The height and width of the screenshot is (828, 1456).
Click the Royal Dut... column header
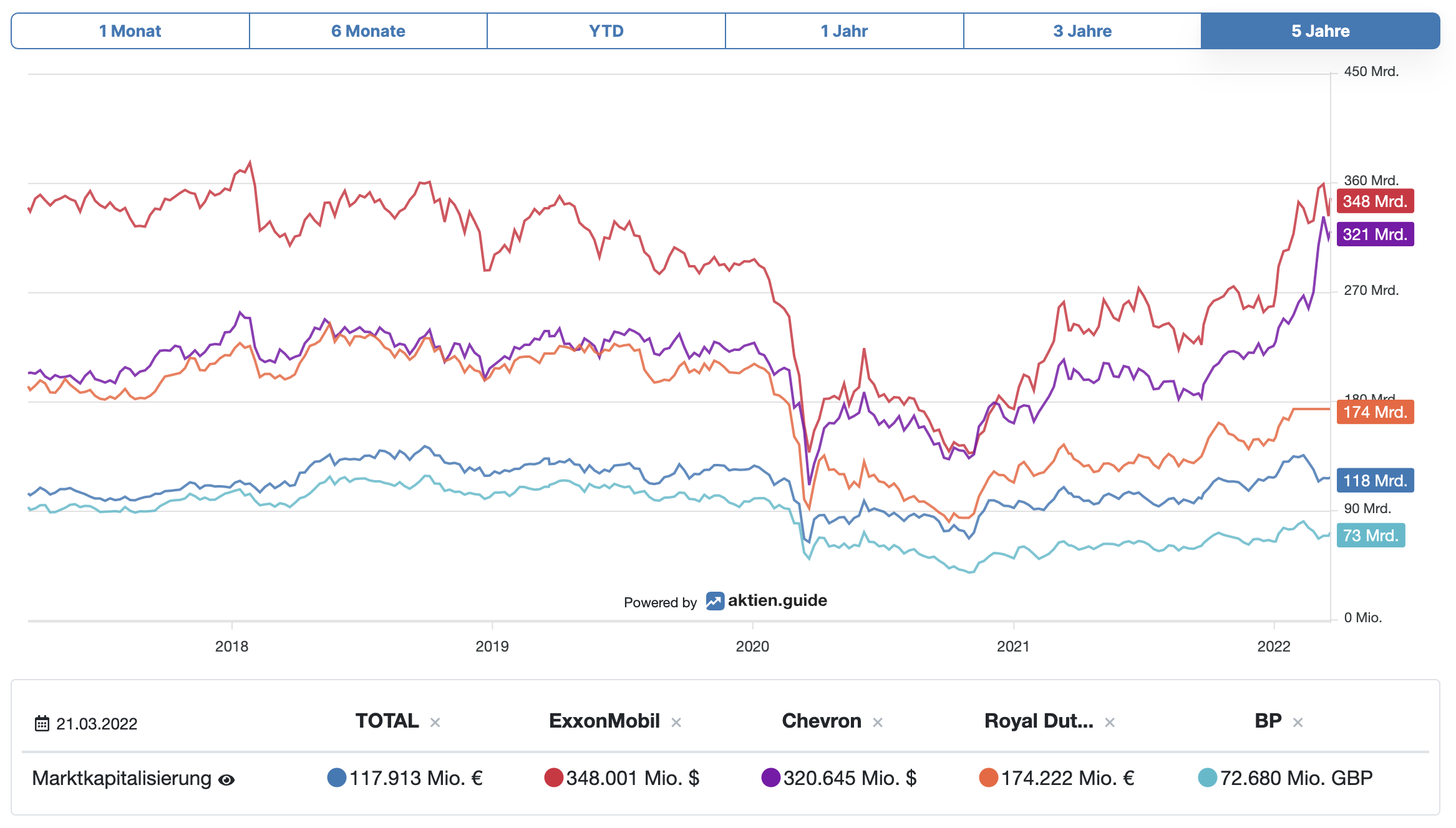coord(1039,721)
